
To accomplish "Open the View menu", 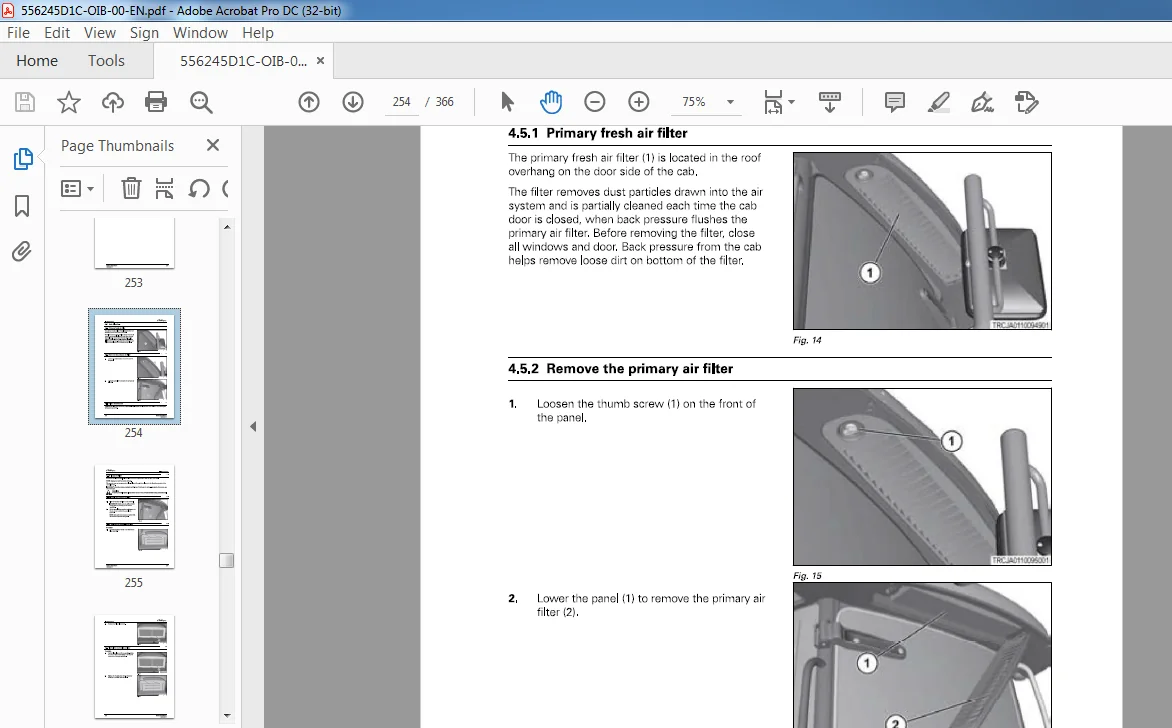I will [x=99, y=33].
